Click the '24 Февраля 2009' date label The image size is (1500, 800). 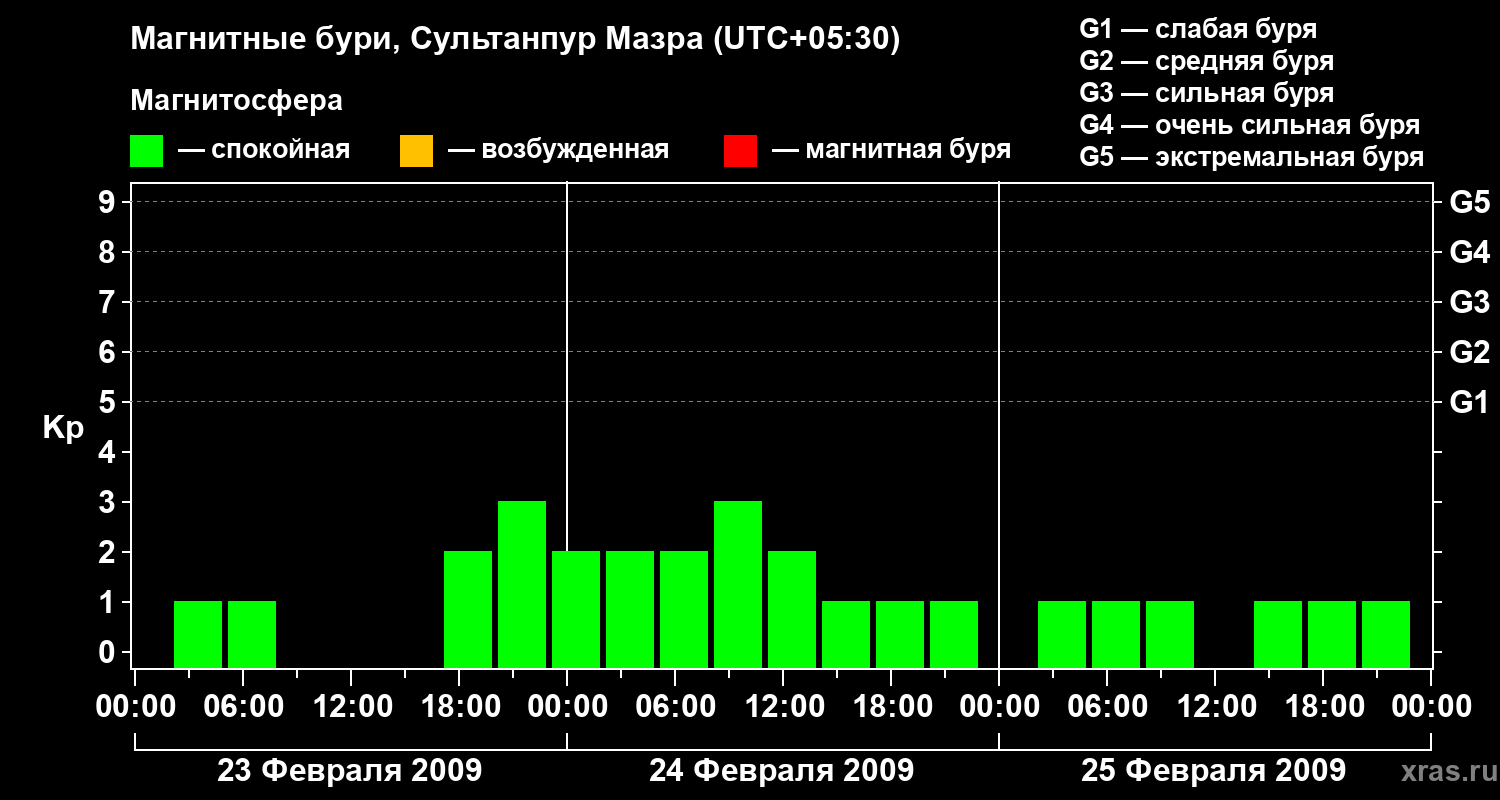(x=782, y=771)
